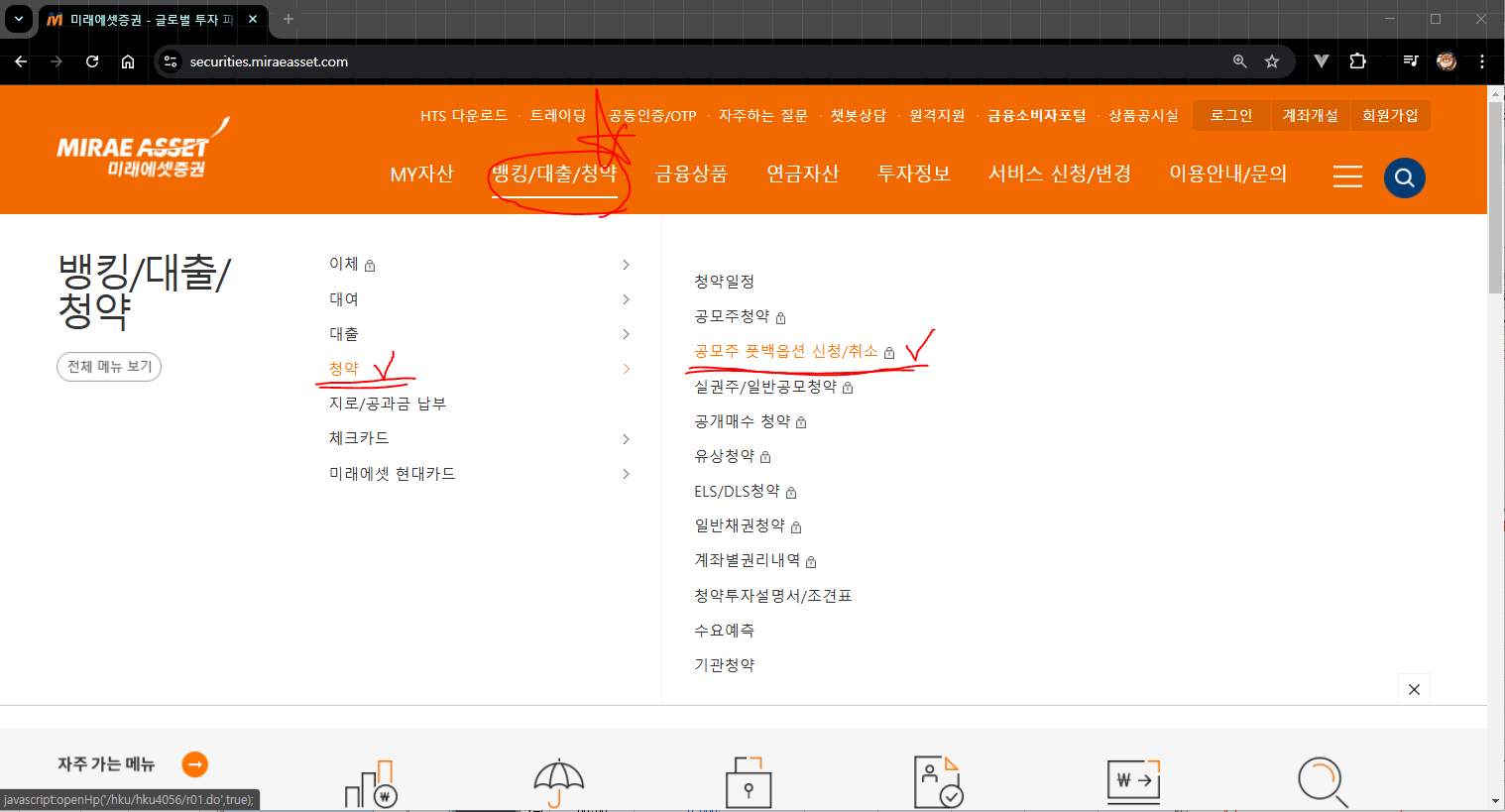Close the 미래에셋증권 browser tab
The width and height of the screenshot is (1505, 812).
click(x=253, y=19)
